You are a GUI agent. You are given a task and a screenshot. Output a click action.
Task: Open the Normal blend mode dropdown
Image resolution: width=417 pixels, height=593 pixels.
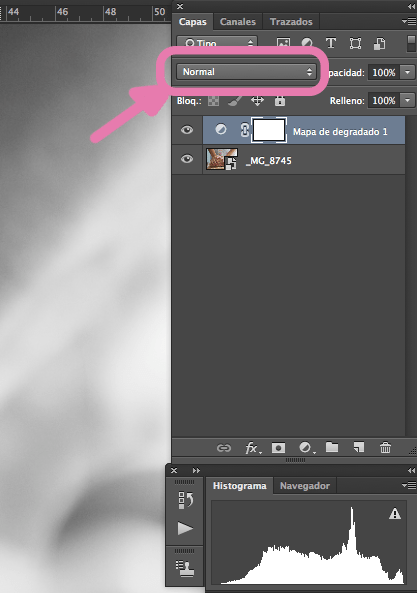tap(246, 72)
